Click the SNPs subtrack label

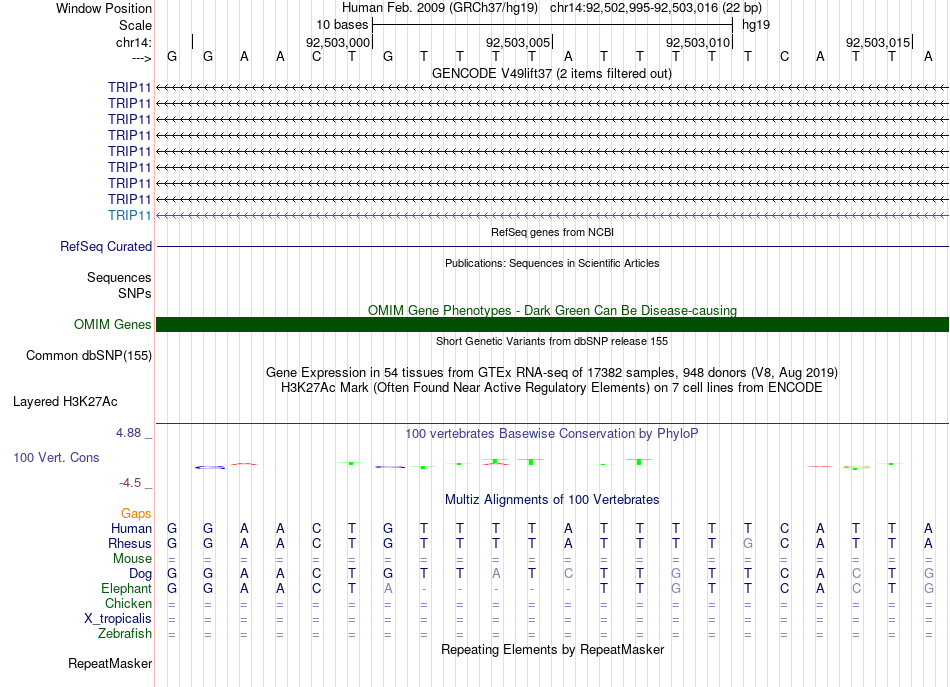click(x=135, y=293)
